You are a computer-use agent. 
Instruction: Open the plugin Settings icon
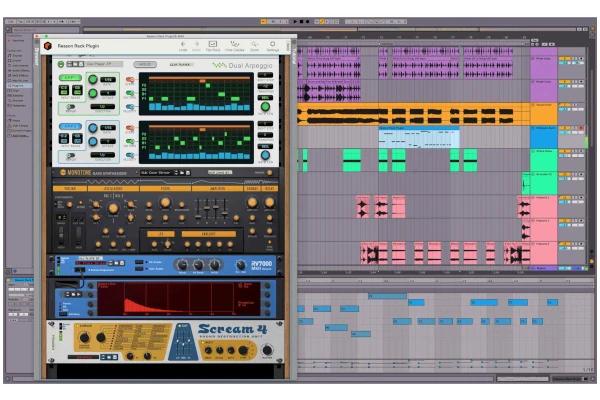(x=272, y=44)
